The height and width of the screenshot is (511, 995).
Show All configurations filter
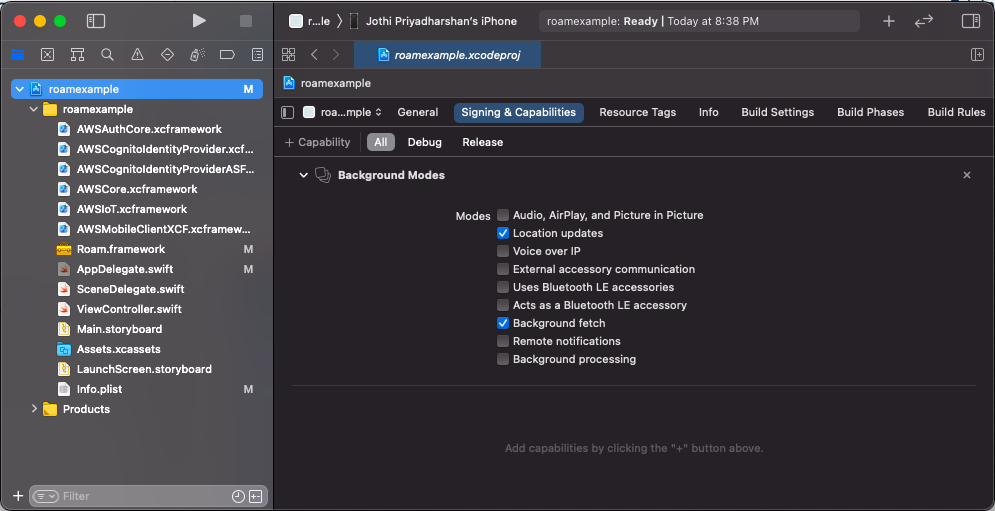coord(381,142)
